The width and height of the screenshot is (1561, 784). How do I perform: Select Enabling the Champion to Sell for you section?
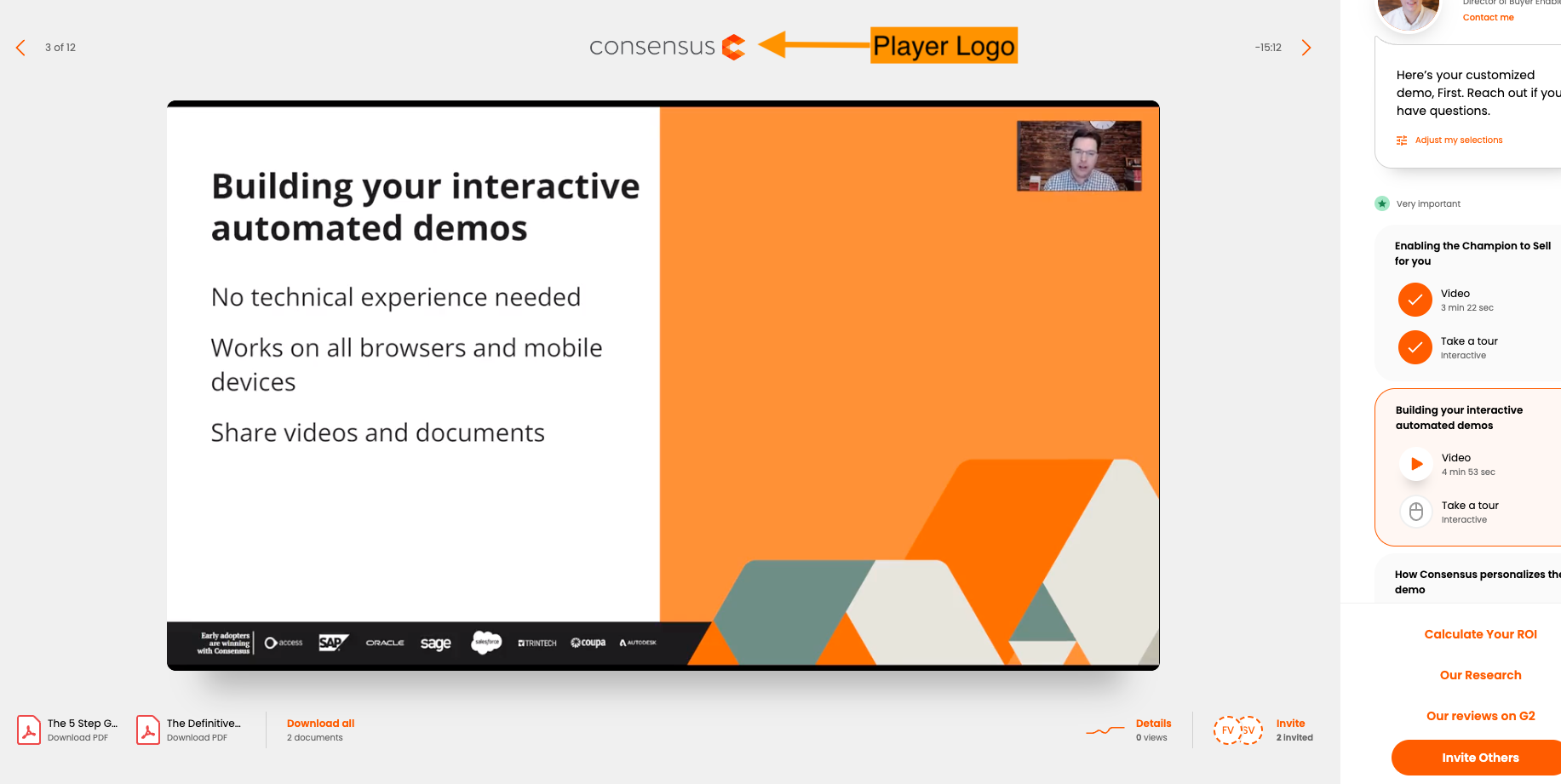click(x=1472, y=254)
